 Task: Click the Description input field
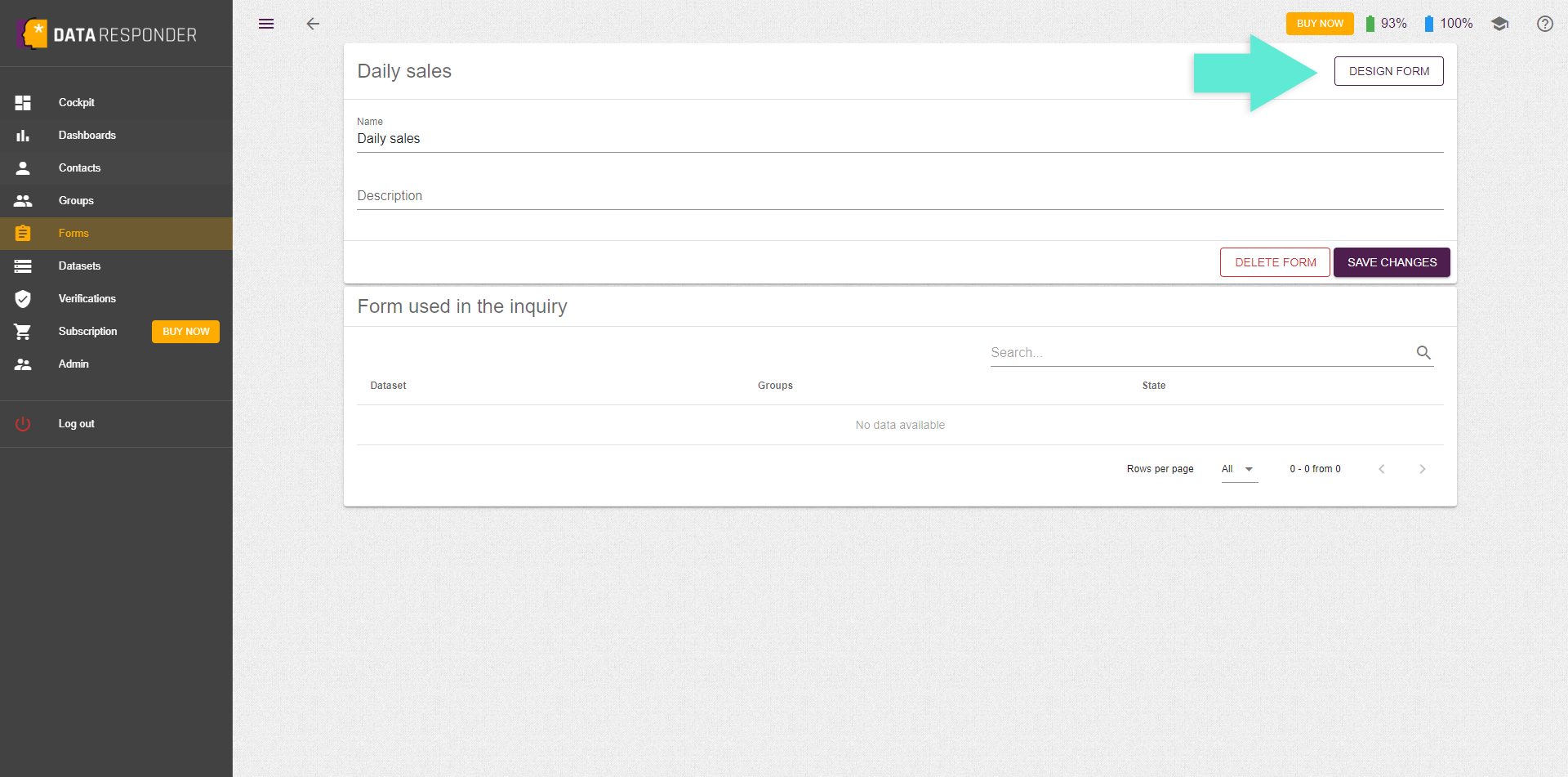900,196
